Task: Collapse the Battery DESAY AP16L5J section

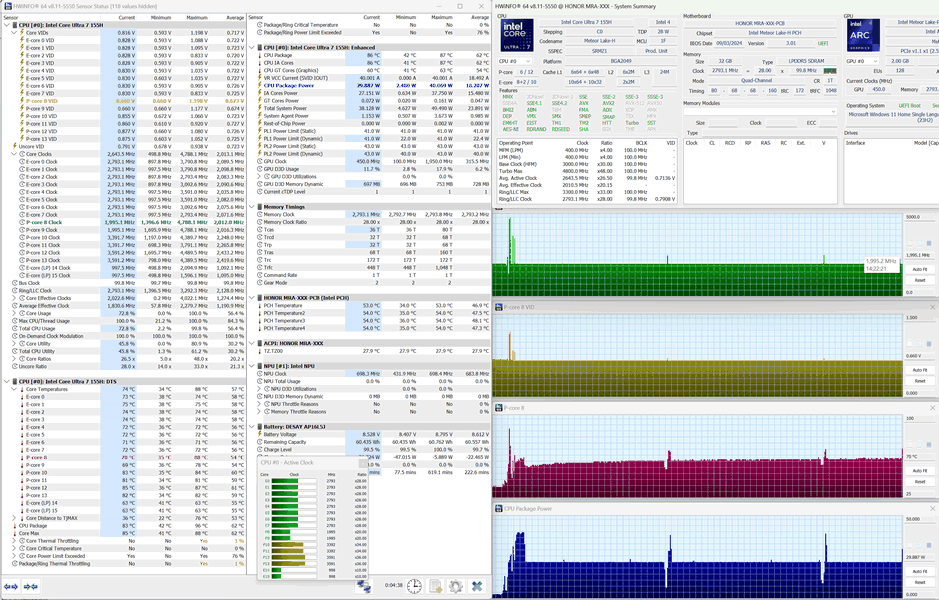Action: (252, 427)
